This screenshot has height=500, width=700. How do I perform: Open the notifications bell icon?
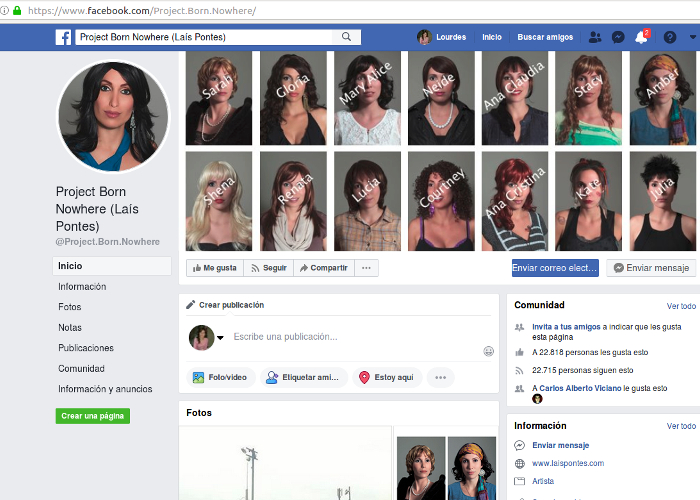click(641, 37)
